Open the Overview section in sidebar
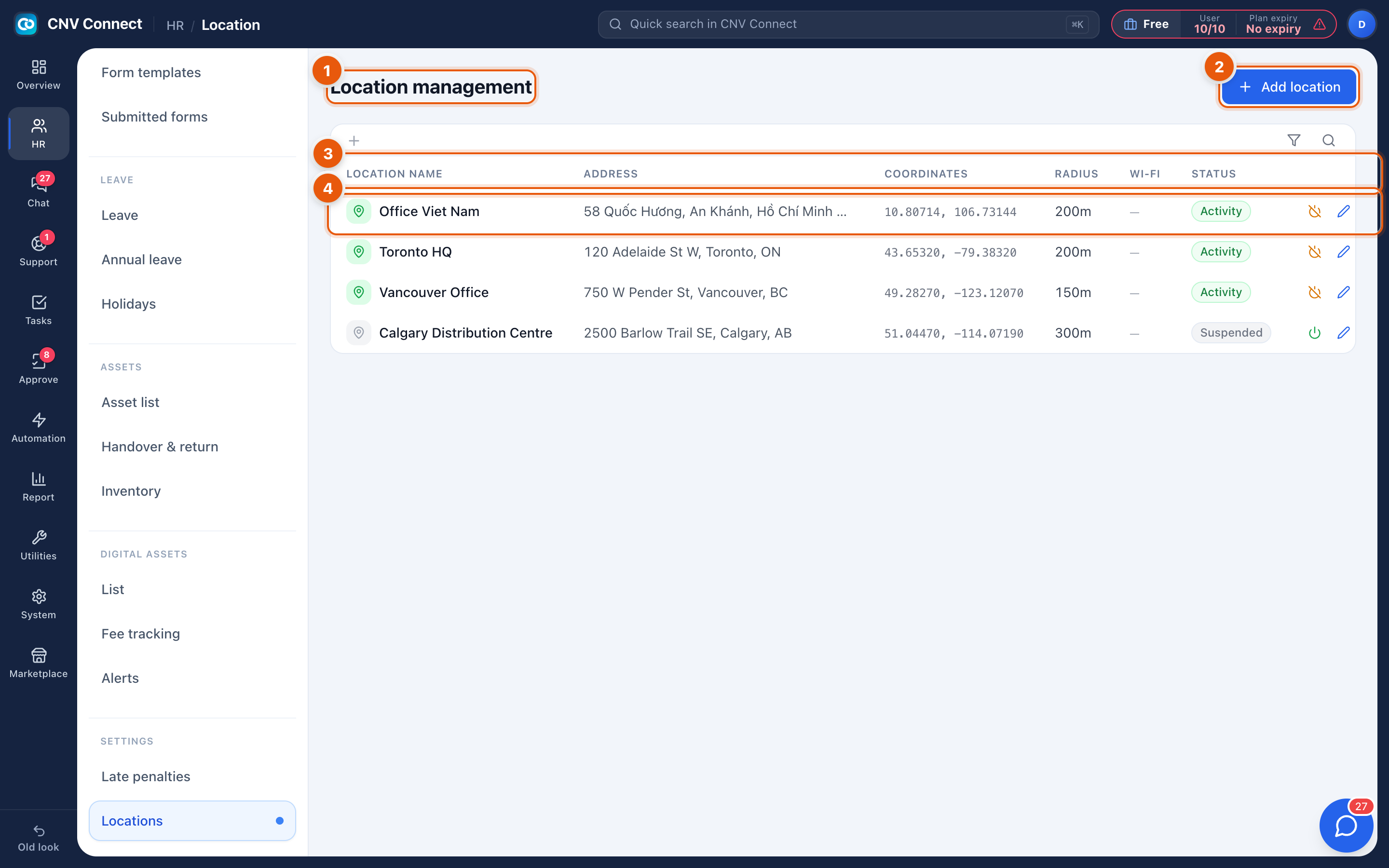Screen dimensions: 1389x868 [x=39, y=75]
